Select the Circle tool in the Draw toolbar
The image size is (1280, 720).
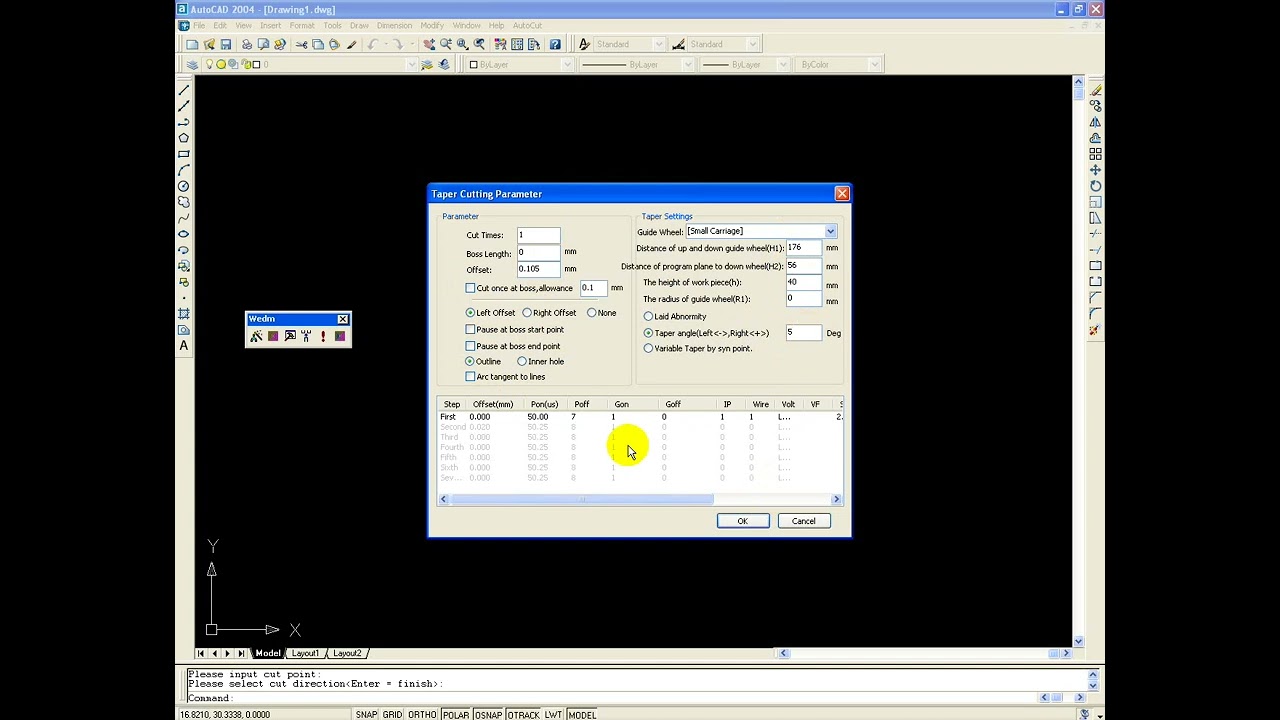point(184,186)
